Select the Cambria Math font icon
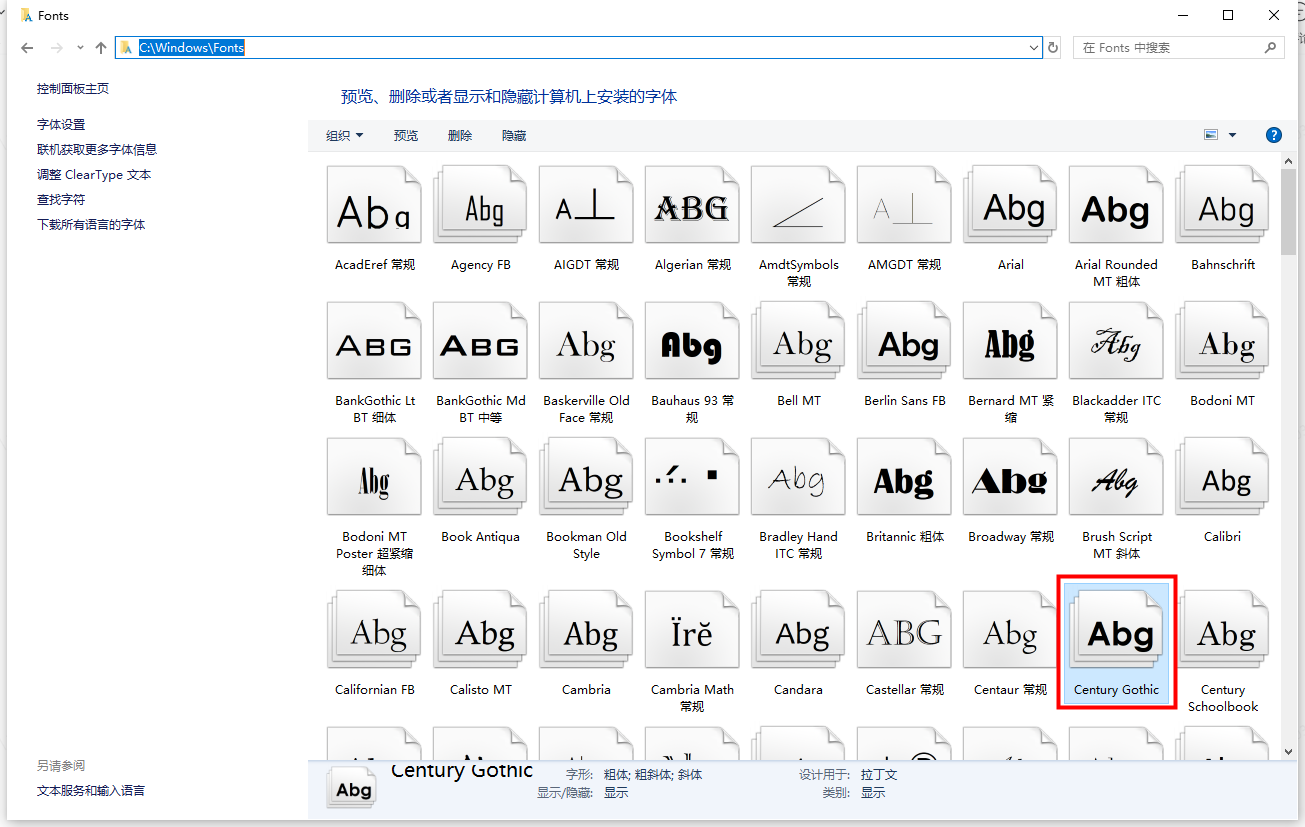 coord(692,632)
